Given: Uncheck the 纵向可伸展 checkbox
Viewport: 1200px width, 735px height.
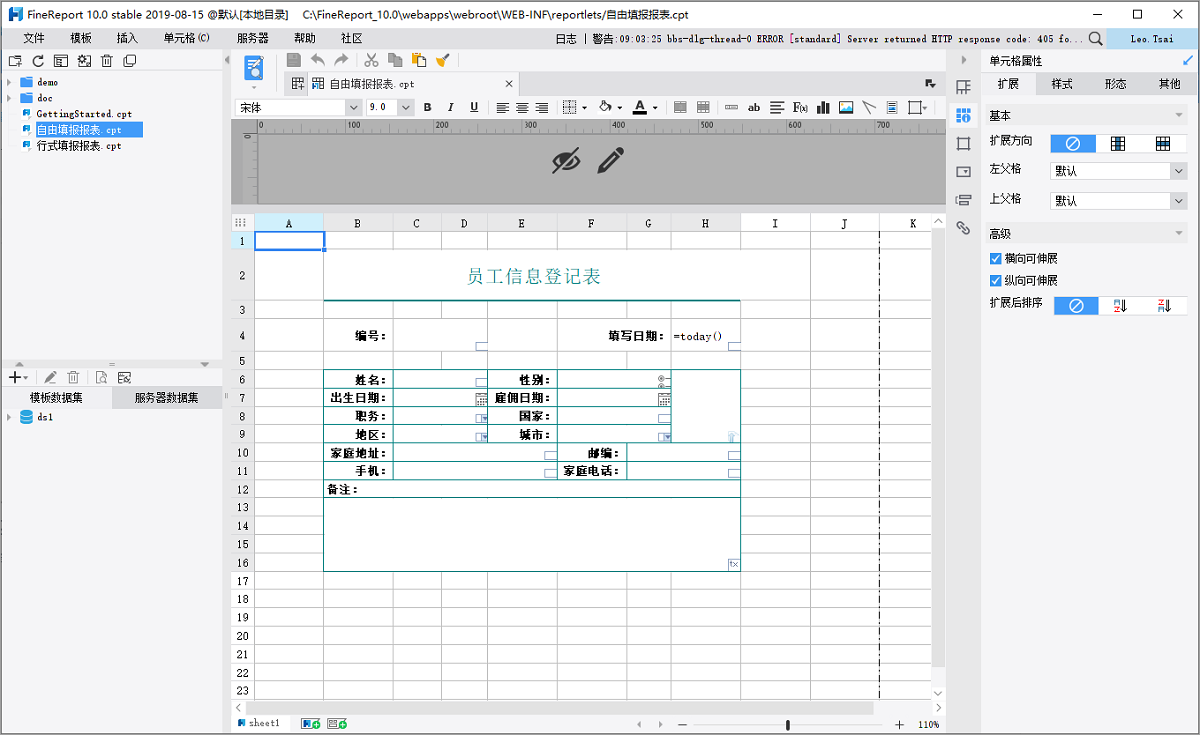Looking at the screenshot, I should pyautogui.click(x=995, y=281).
